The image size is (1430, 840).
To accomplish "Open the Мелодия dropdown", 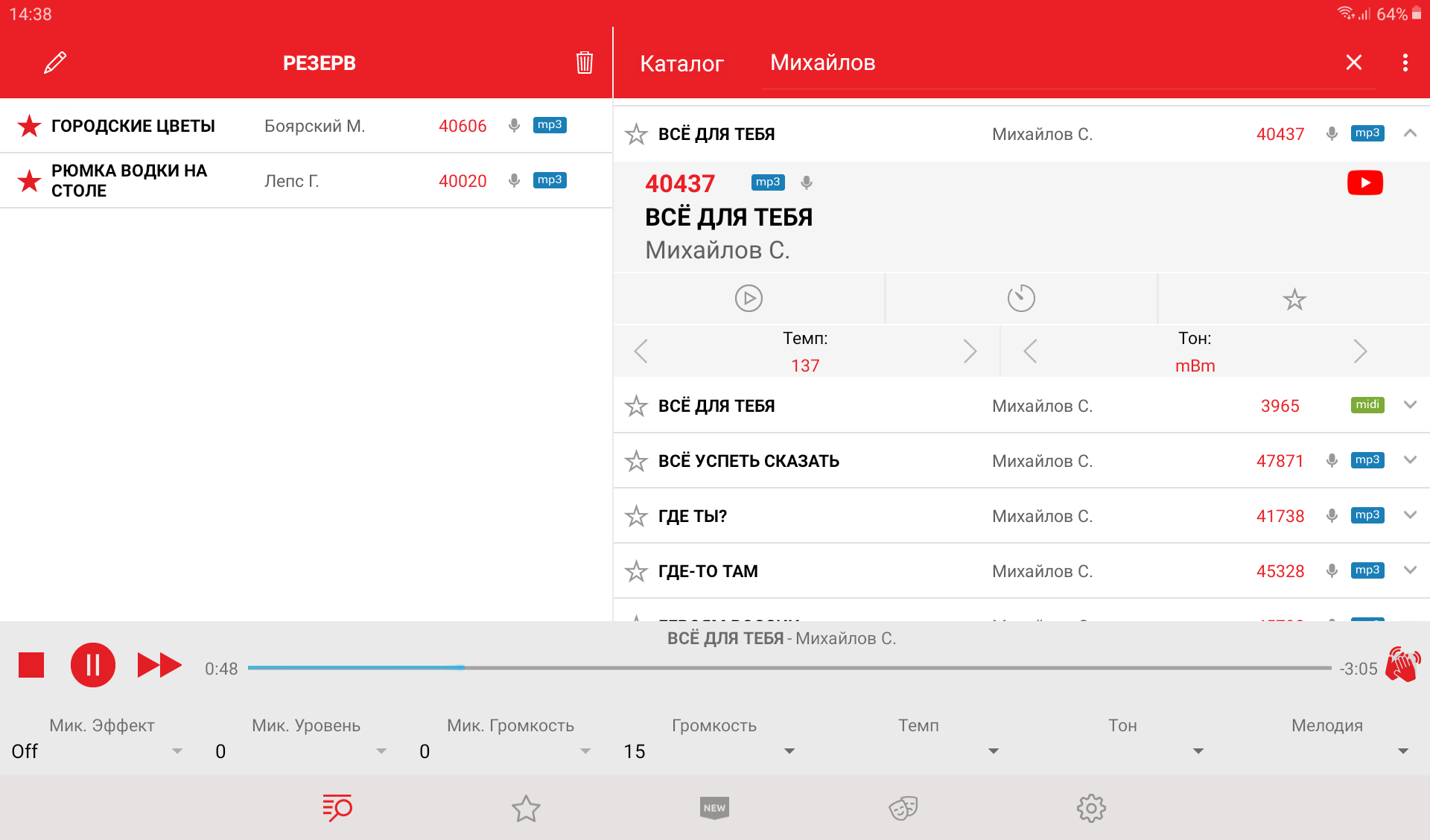I will pos(1322,751).
